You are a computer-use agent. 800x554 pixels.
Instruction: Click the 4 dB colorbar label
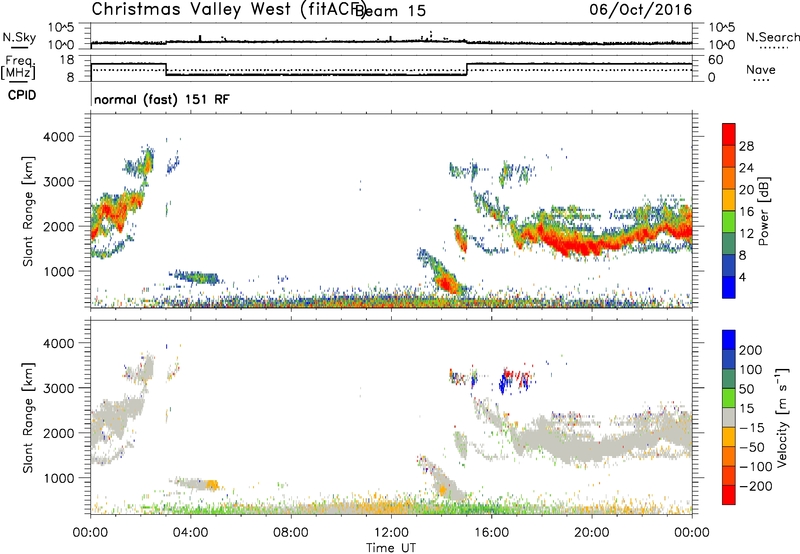click(x=742, y=277)
